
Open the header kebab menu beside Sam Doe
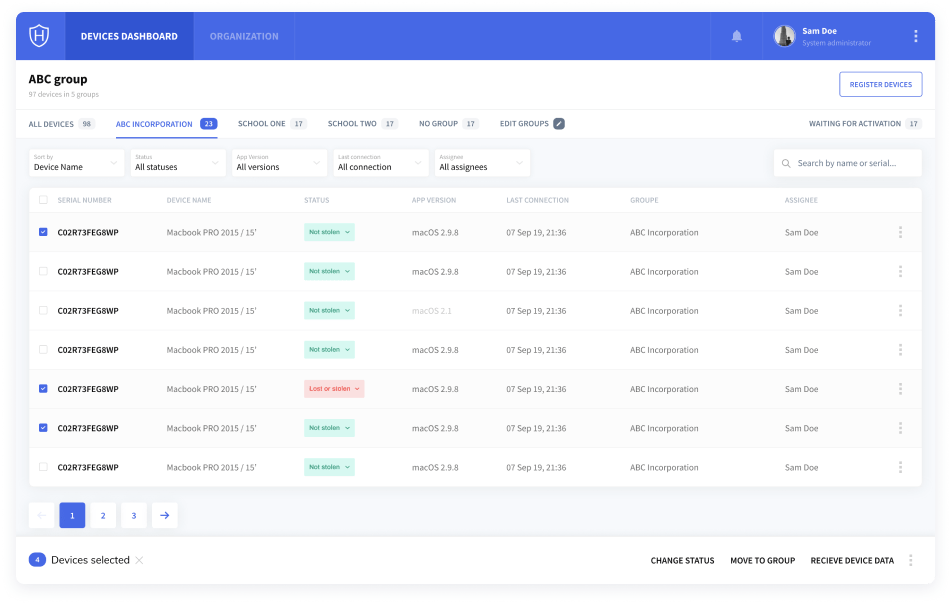coord(916,36)
